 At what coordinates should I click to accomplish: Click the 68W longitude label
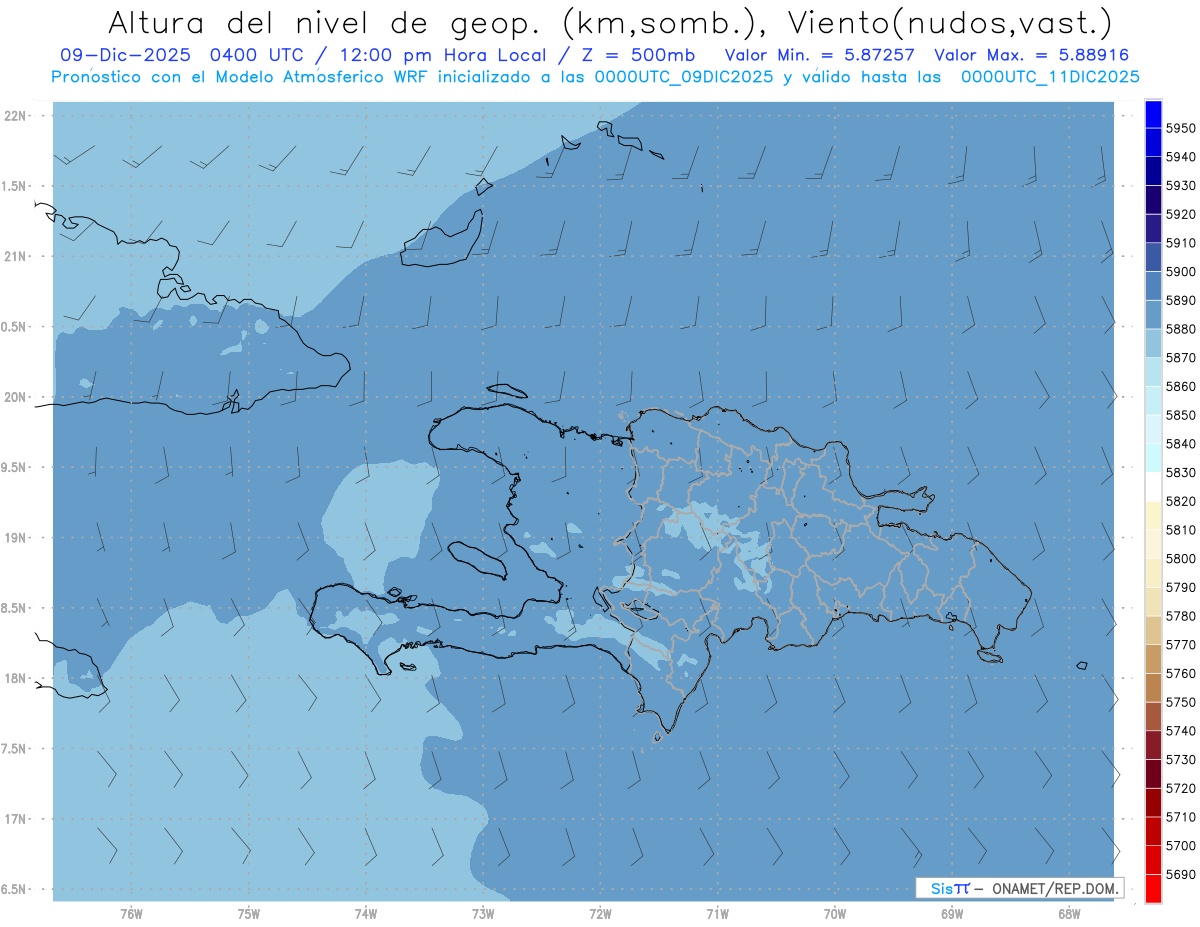[1069, 913]
